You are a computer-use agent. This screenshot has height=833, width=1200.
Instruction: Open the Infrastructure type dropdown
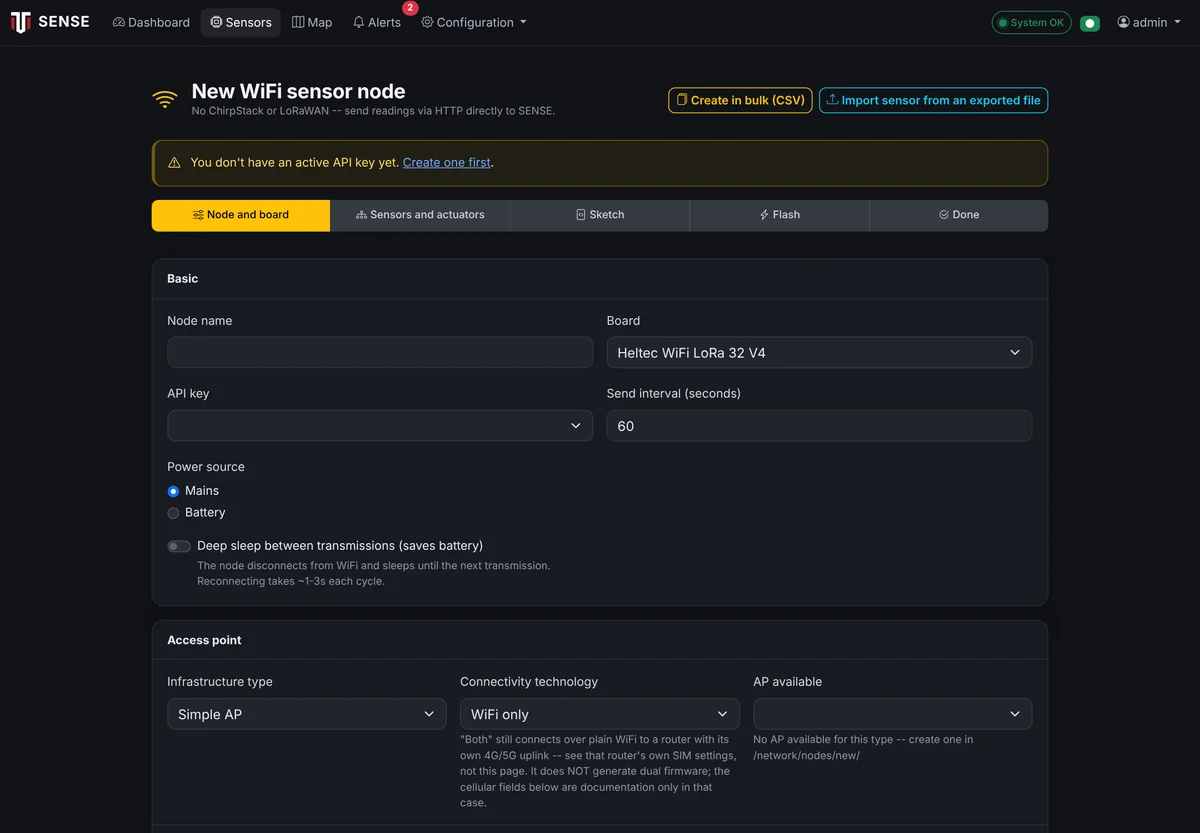tap(306, 714)
